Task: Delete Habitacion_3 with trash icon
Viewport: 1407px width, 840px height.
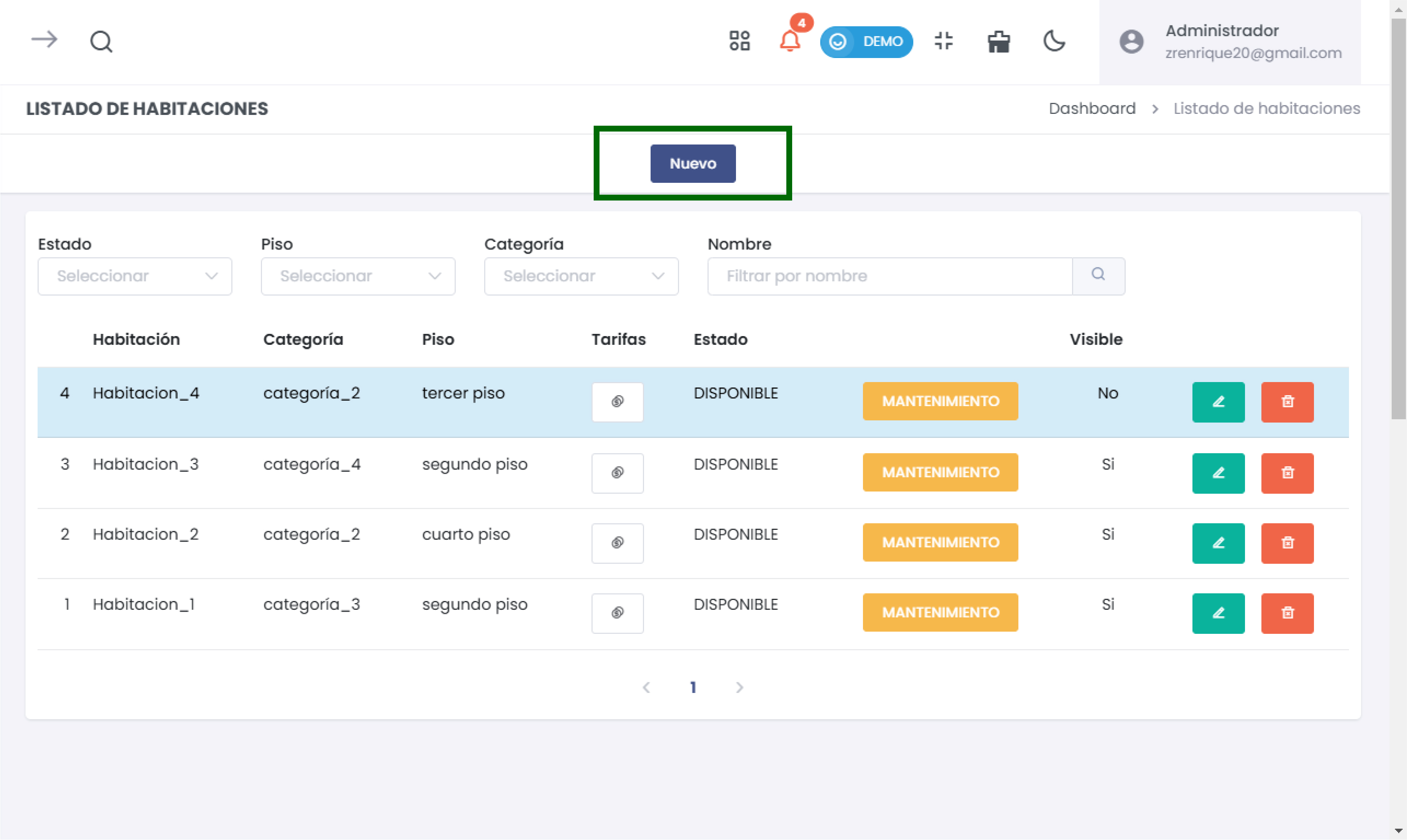Action: click(x=1287, y=473)
